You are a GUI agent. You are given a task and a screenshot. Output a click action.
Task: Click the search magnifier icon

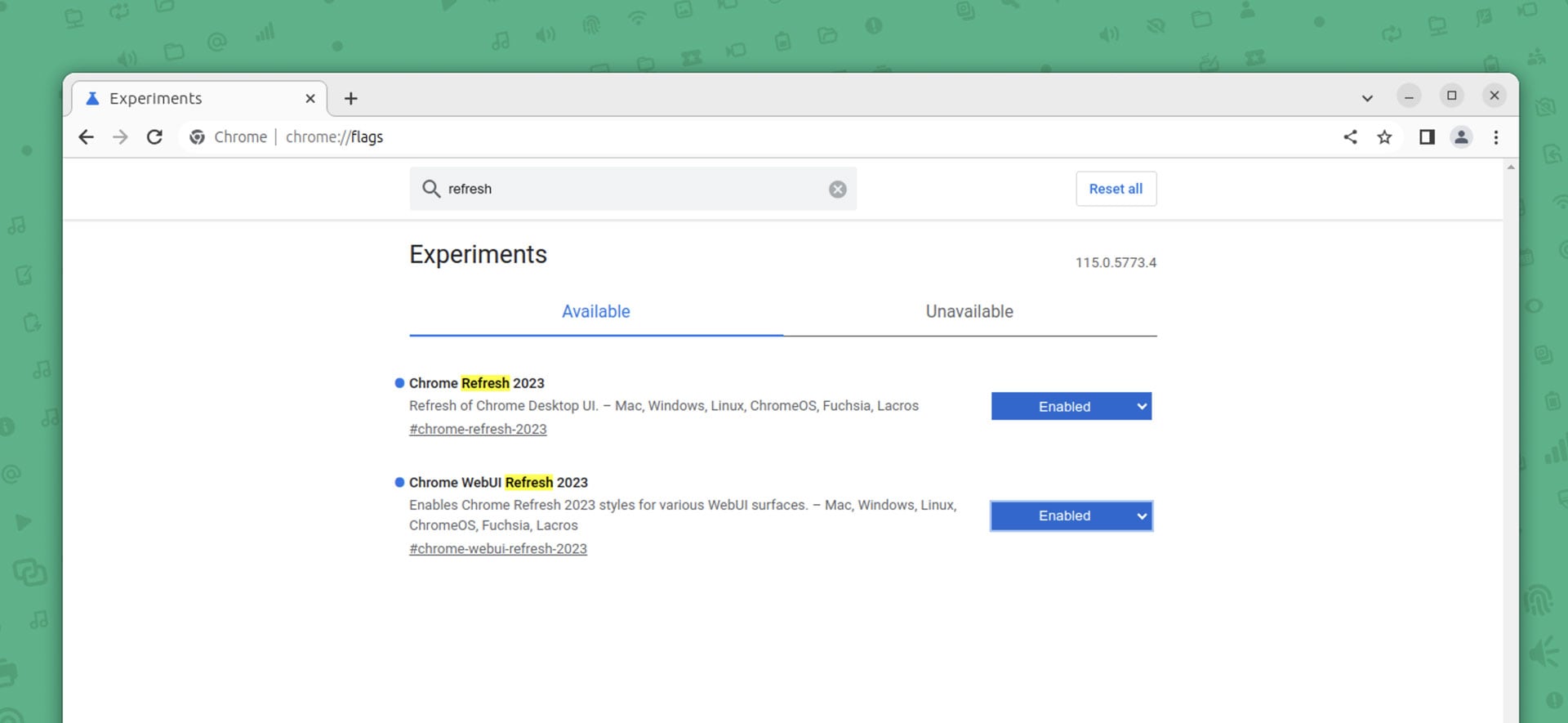click(430, 189)
